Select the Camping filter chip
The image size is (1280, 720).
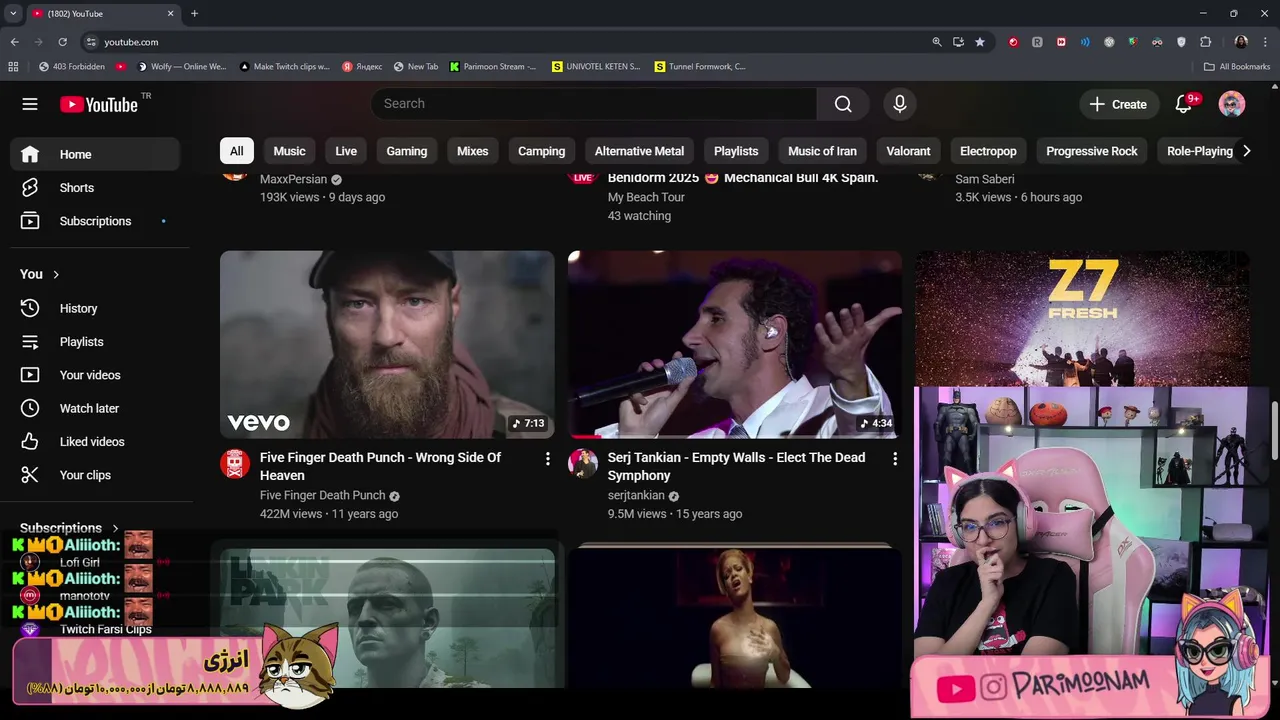point(541,151)
